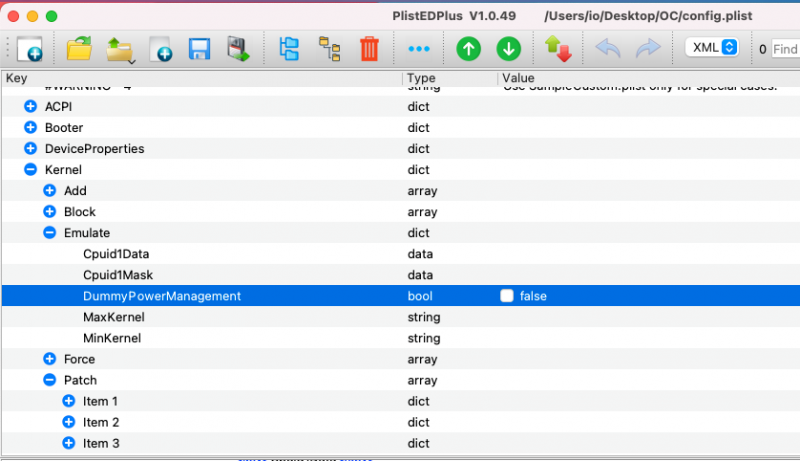Click the Save As disk icon
800x461 pixels.
point(238,49)
